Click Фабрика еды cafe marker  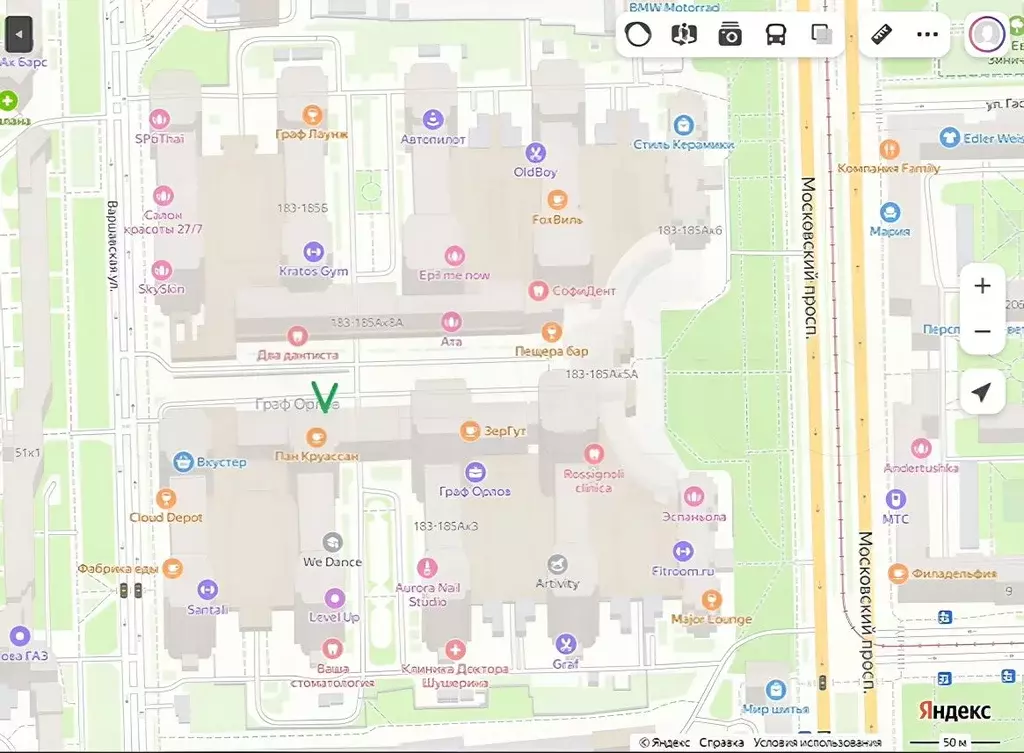172,568
